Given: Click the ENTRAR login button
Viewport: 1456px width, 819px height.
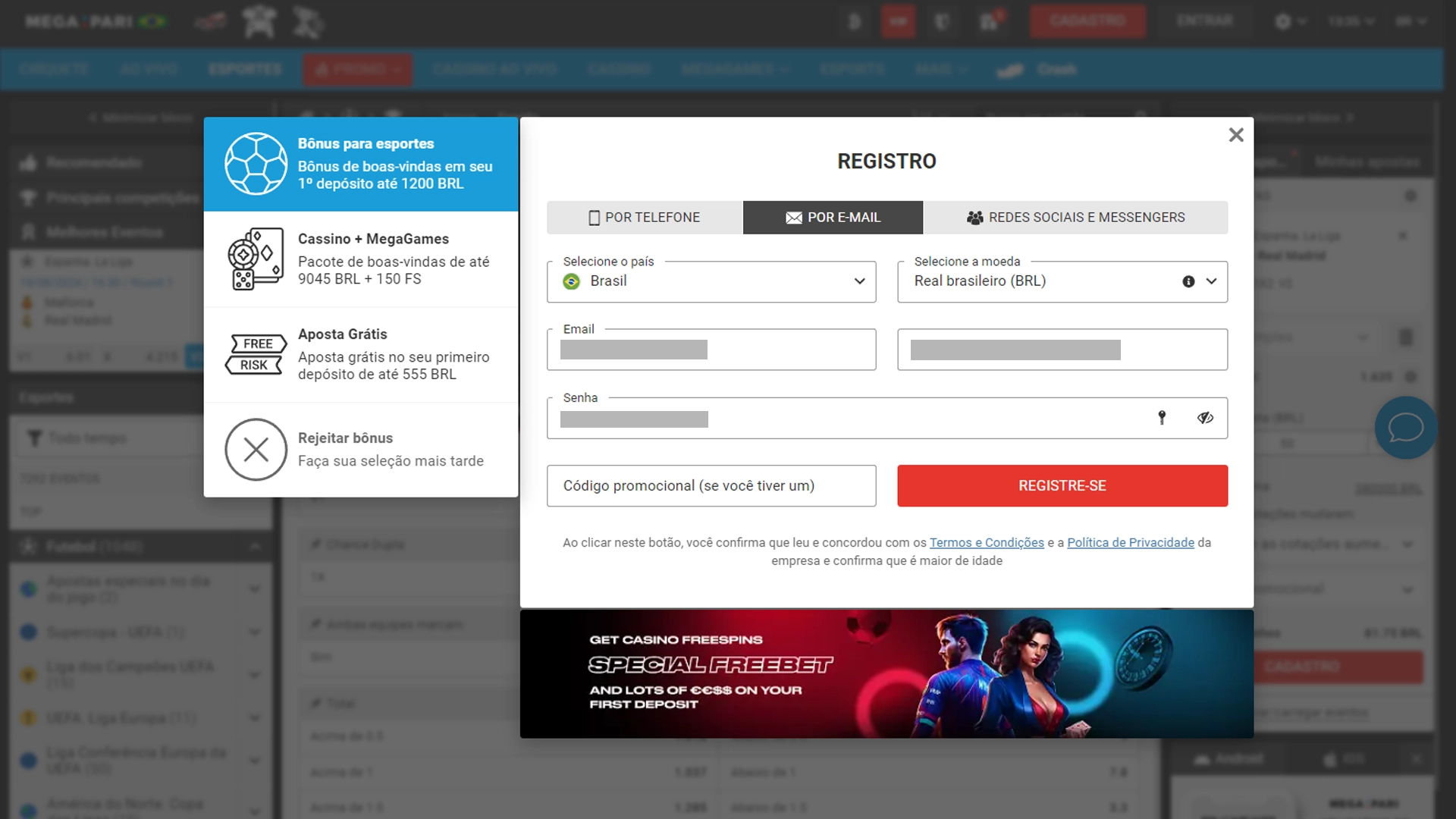Looking at the screenshot, I should pos(1204,21).
